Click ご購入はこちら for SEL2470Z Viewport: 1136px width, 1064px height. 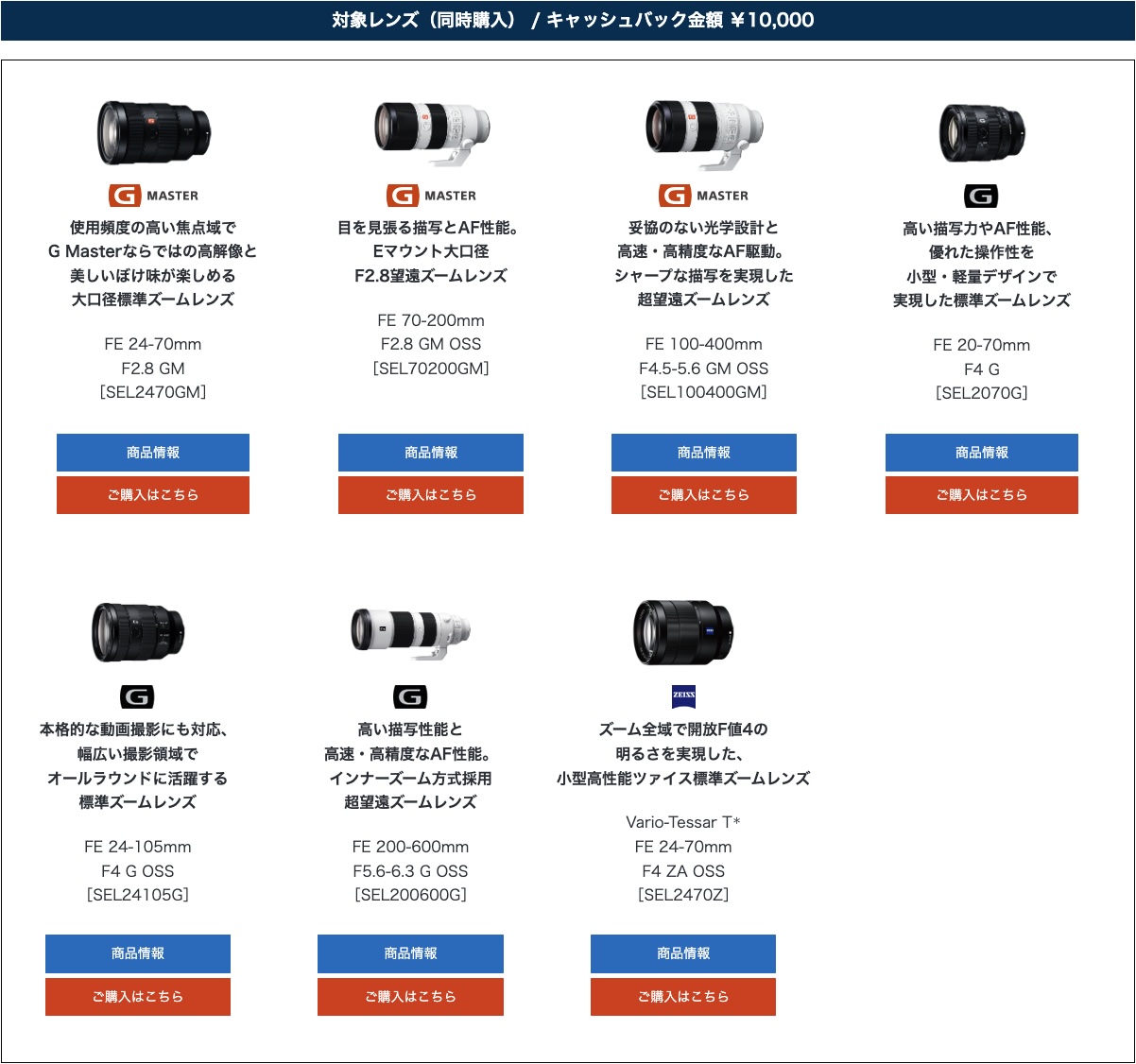pyautogui.click(x=683, y=997)
